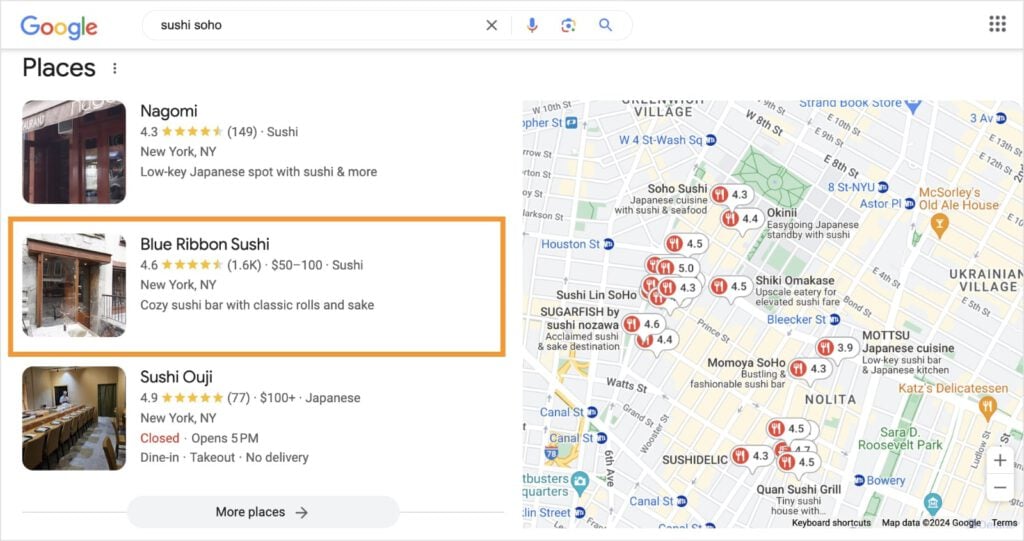Click the 8 St-NYU subway icon

point(883,188)
